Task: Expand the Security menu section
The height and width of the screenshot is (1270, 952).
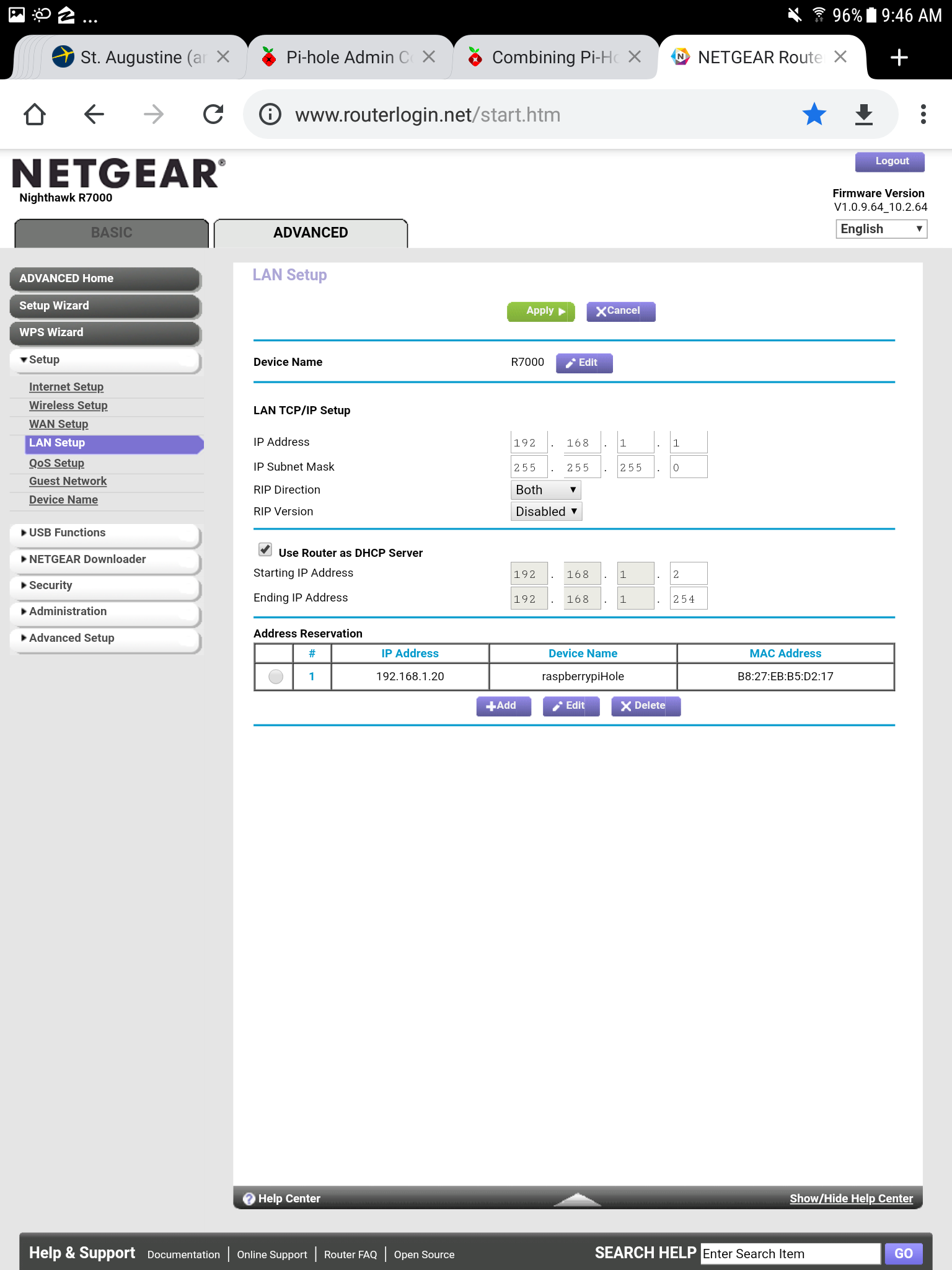Action: pos(51,585)
